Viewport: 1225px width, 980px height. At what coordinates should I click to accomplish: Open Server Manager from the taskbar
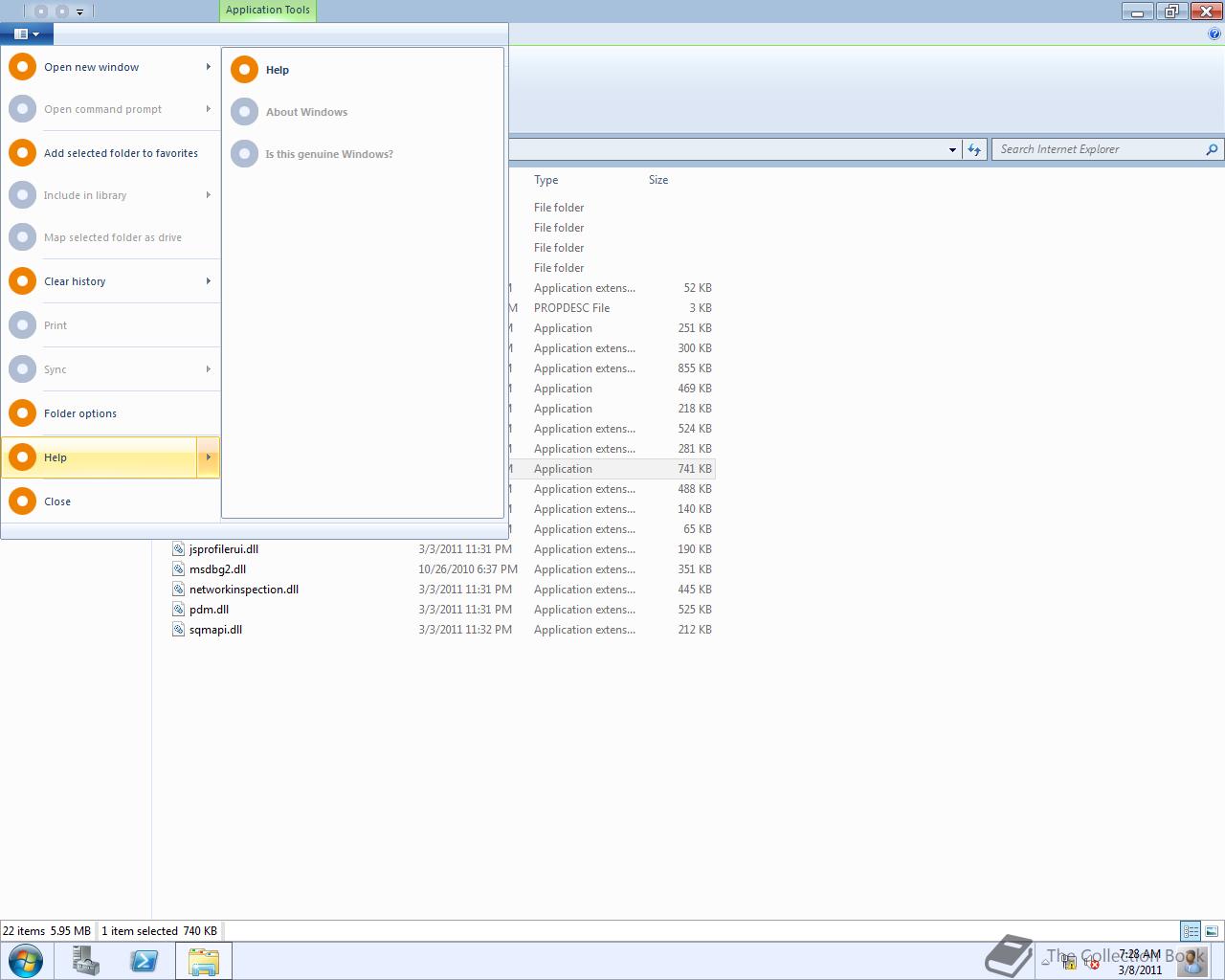point(86,961)
